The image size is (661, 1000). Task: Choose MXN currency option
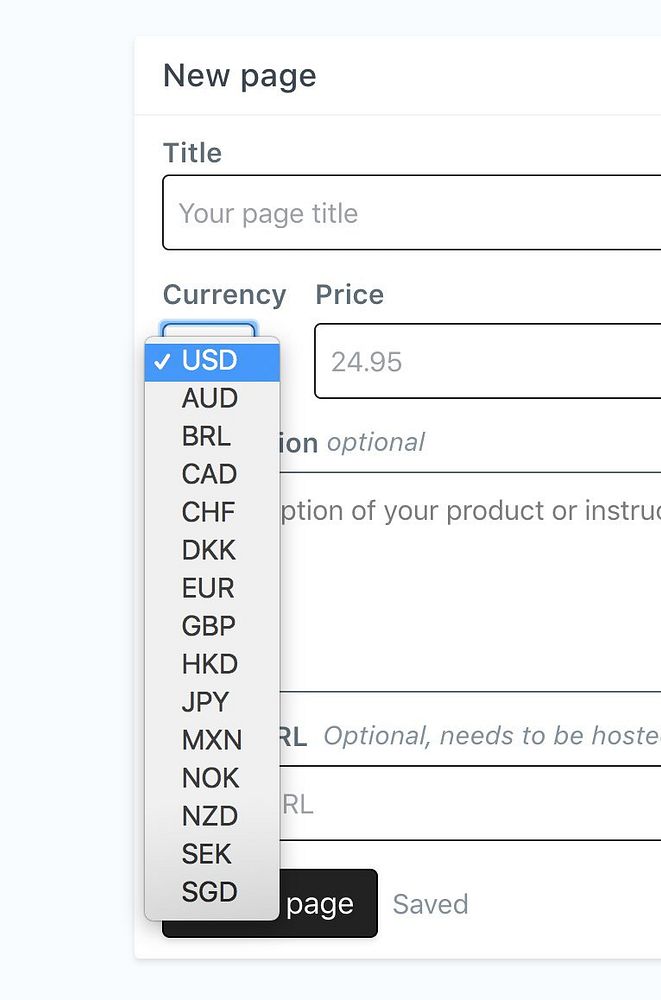pyautogui.click(x=212, y=740)
